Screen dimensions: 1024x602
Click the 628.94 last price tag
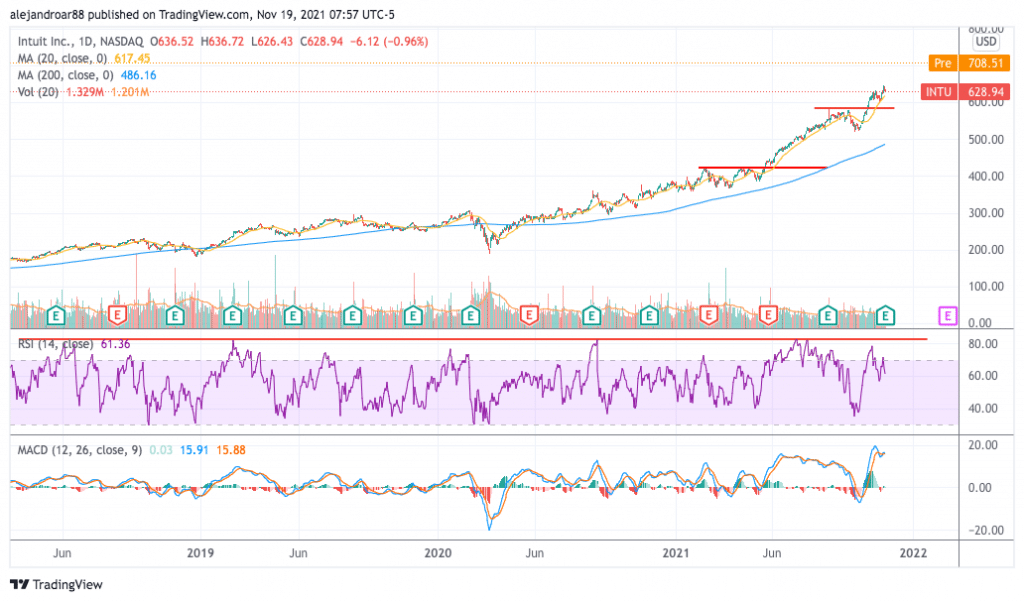pos(985,91)
